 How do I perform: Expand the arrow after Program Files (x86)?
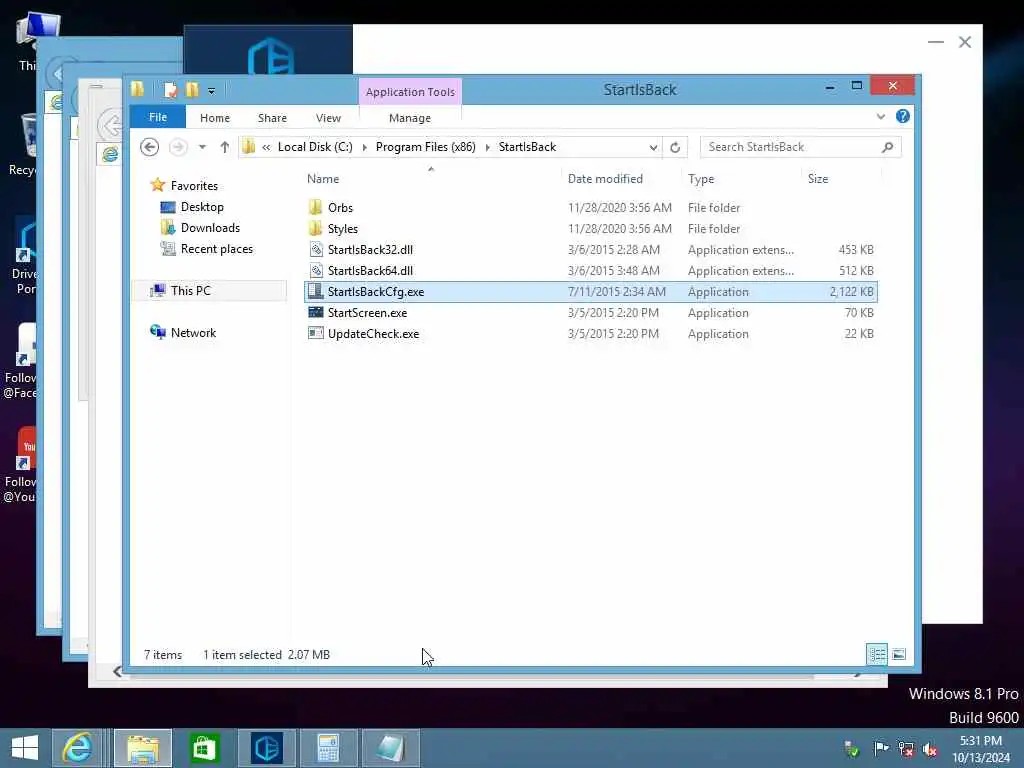[487, 148]
